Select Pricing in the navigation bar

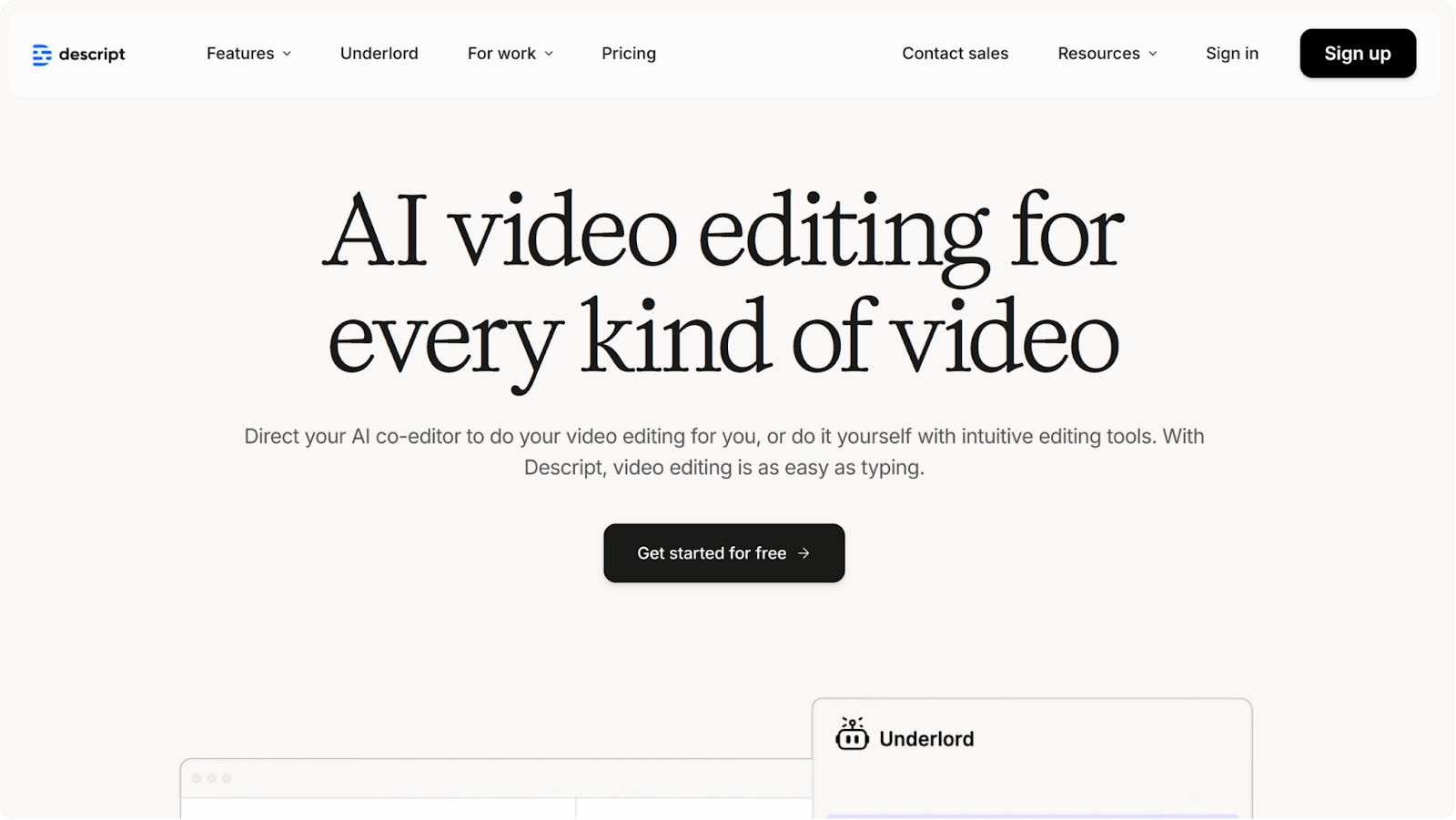628,54
